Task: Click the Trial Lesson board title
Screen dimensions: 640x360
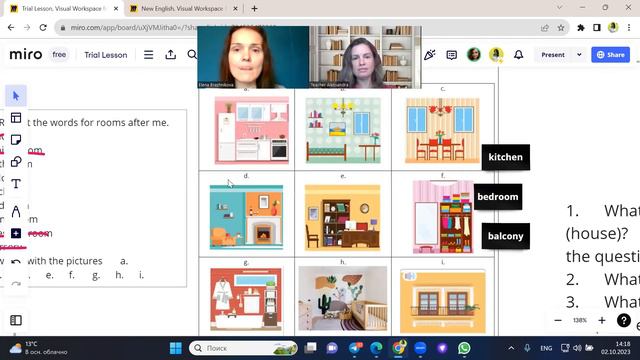Action: click(106, 55)
